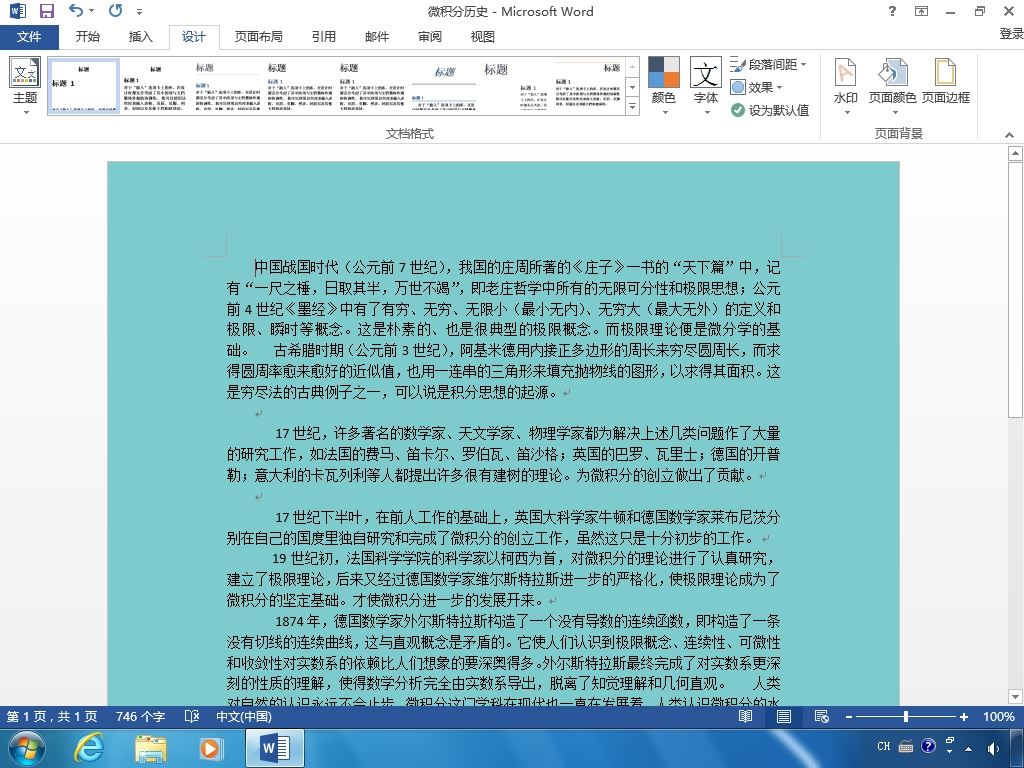Image resolution: width=1024 pixels, height=768 pixels.
Task: Open the Watermark (水印) dropdown arrow
Action: (846, 112)
